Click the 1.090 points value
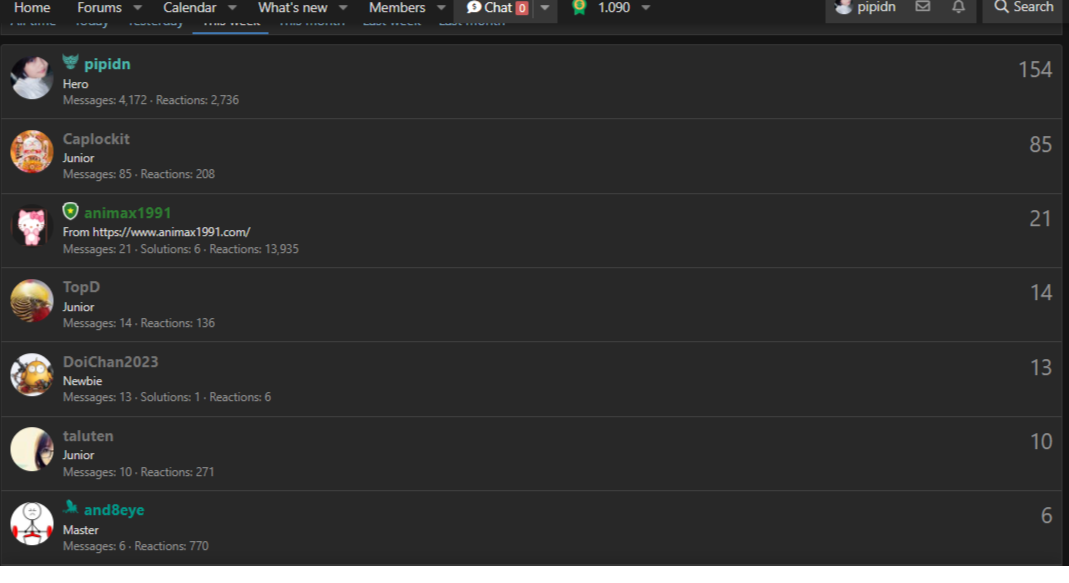Screen dimensions: 1069x583 614,8
